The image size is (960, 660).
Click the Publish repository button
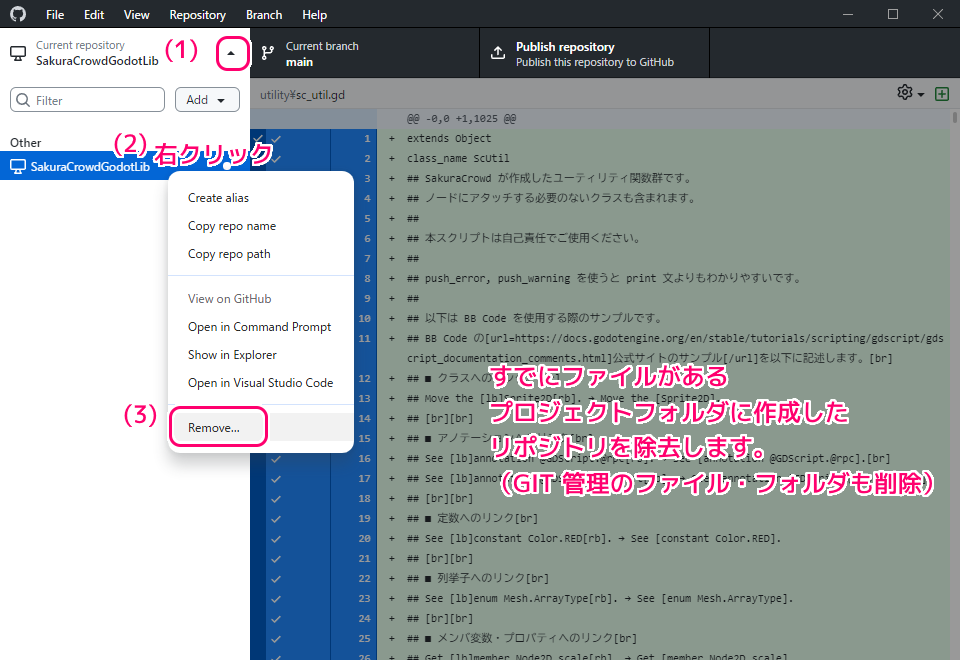coord(594,53)
